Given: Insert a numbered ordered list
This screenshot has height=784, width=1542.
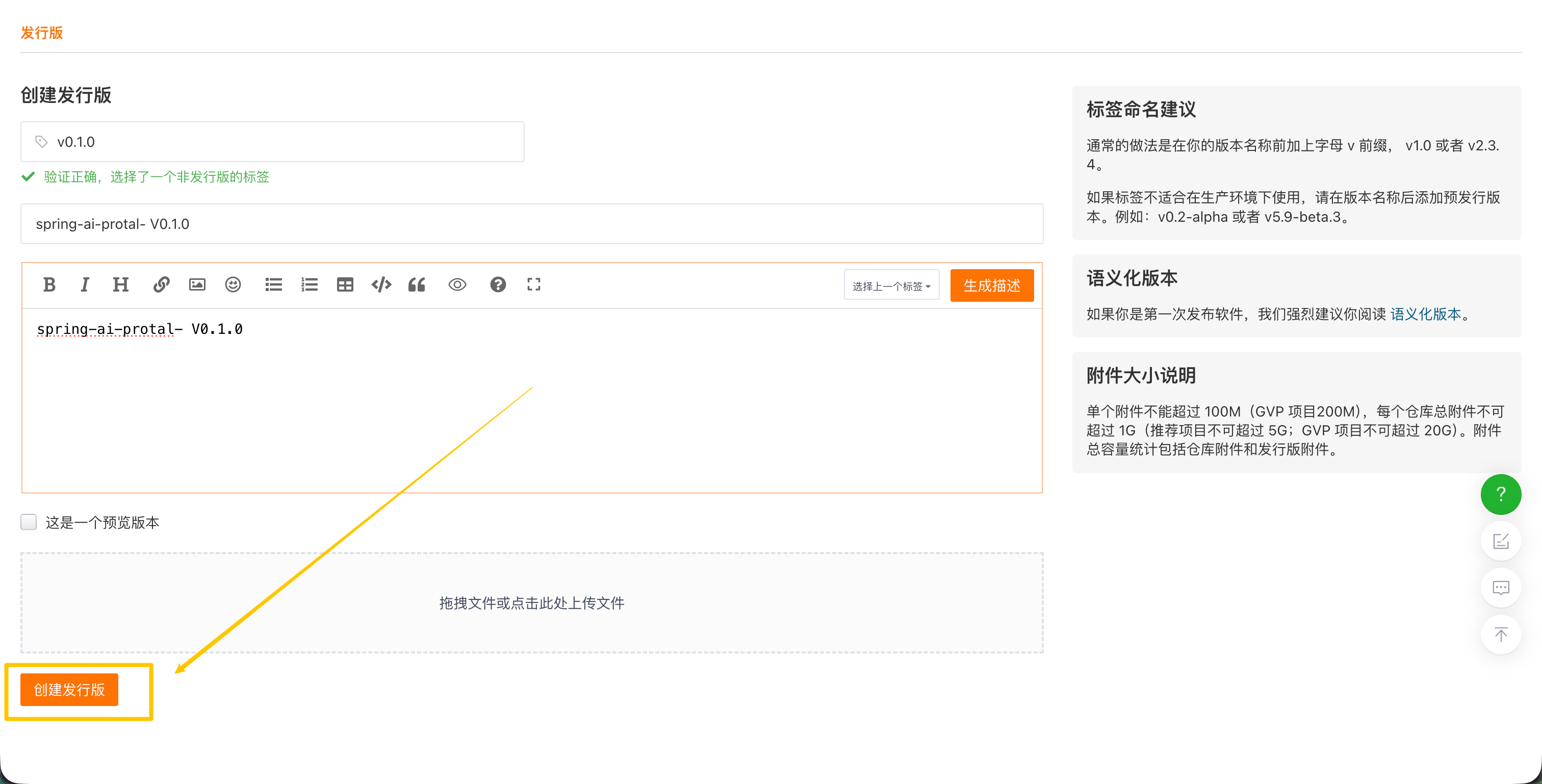Looking at the screenshot, I should pyautogui.click(x=310, y=285).
